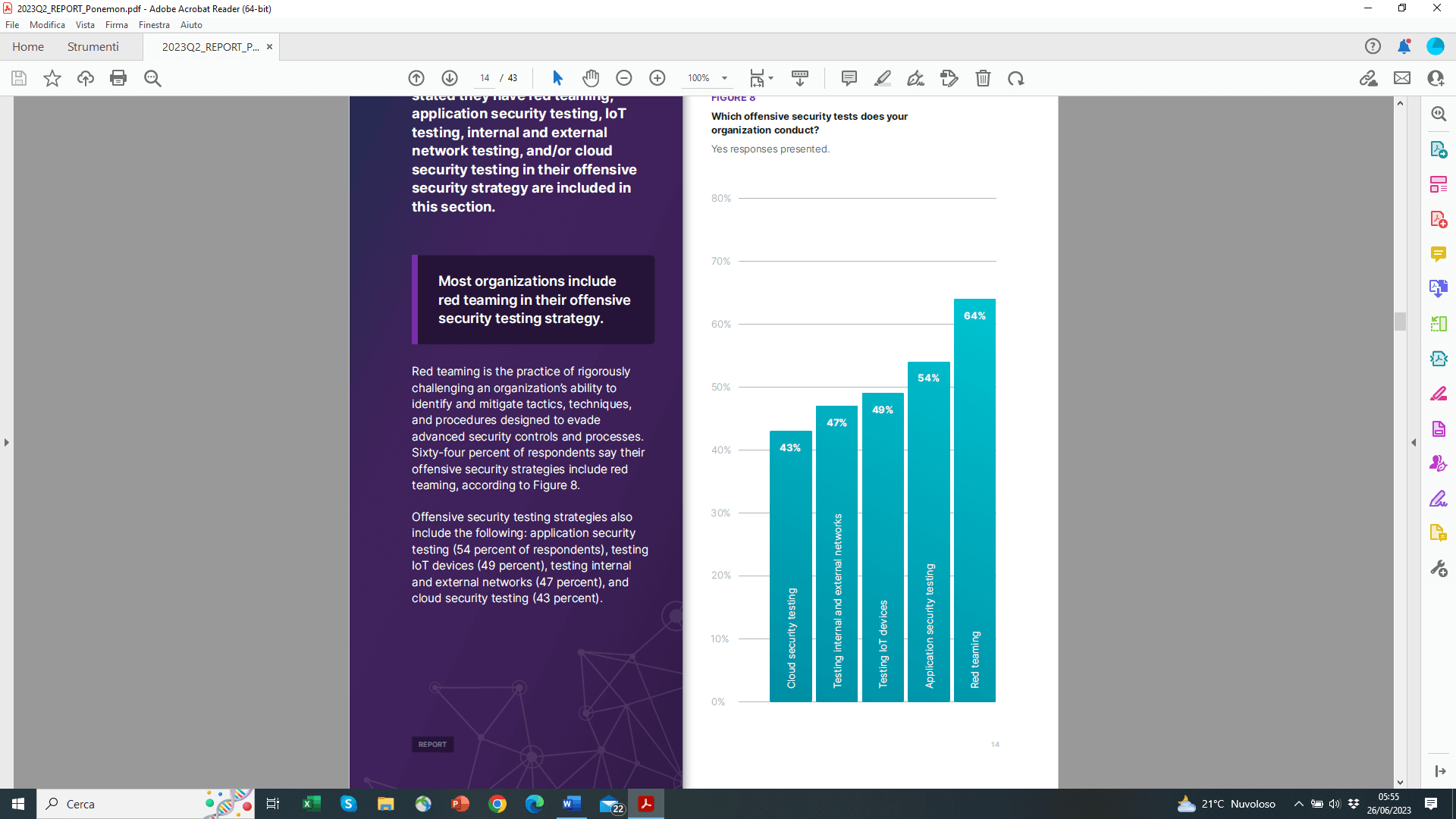This screenshot has height=819, width=1456.
Task: Send file by email envelope icon
Action: tap(1402, 78)
